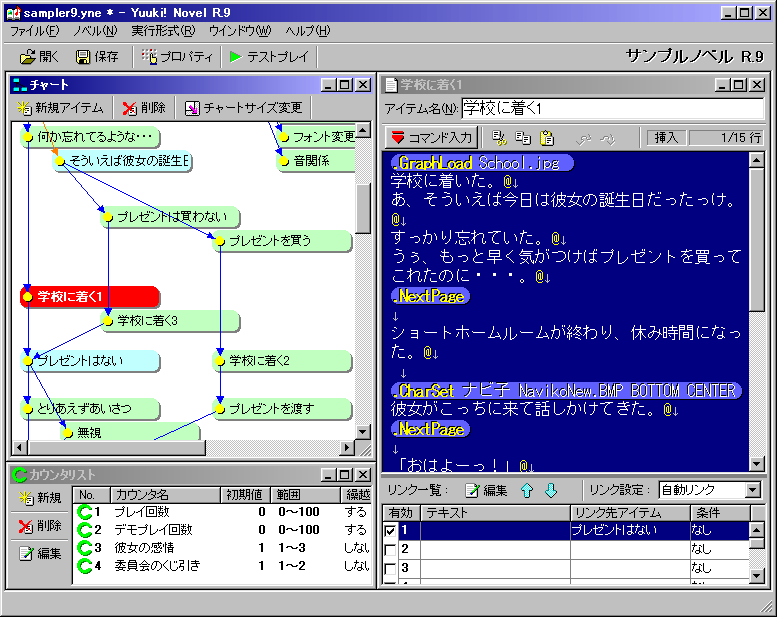The width and height of the screenshot is (777, 617).
Task: Open the ヘルプ(H) menu
Action: point(308,31)
